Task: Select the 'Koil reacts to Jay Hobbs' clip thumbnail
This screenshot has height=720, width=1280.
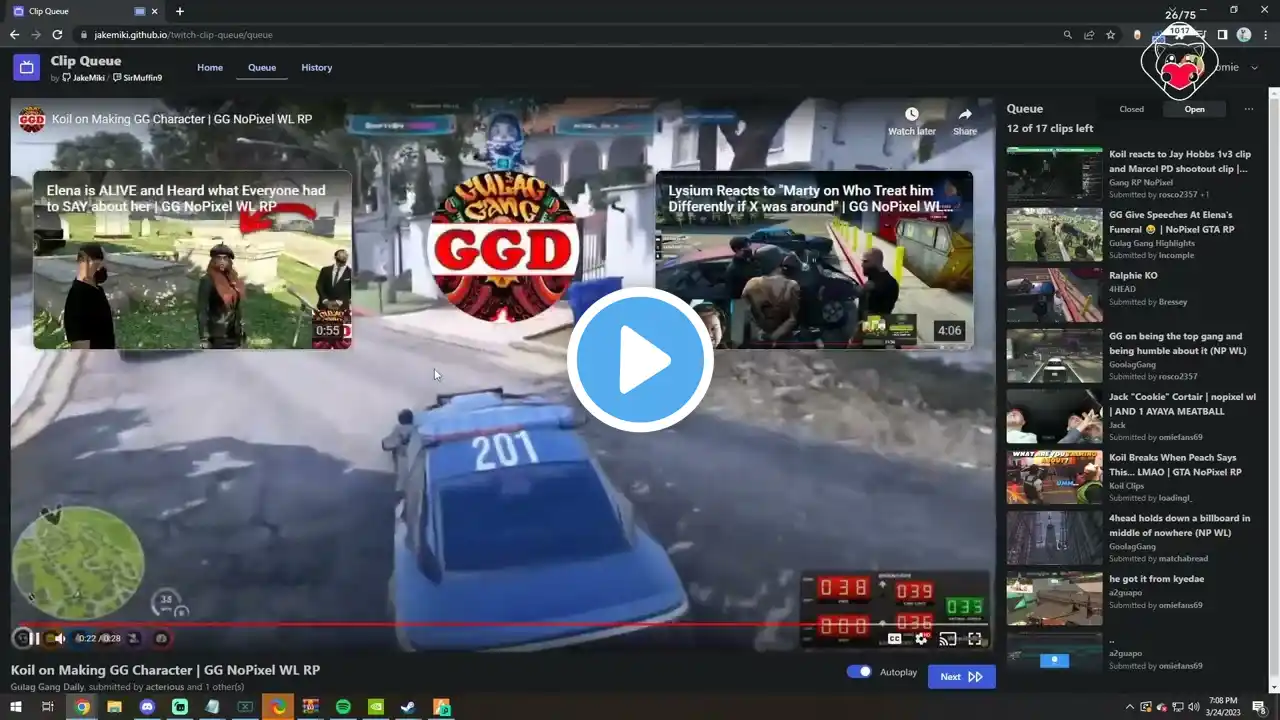Action: point(1054,174)
